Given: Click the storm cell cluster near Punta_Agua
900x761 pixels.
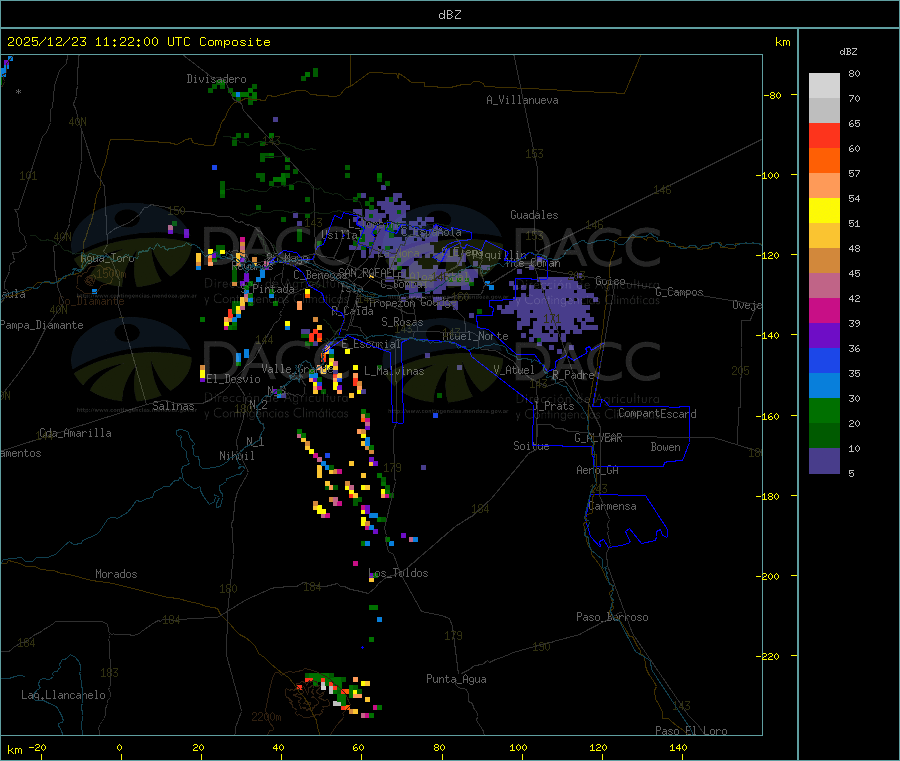Looking at the screenshot, I should coord(340,694).
